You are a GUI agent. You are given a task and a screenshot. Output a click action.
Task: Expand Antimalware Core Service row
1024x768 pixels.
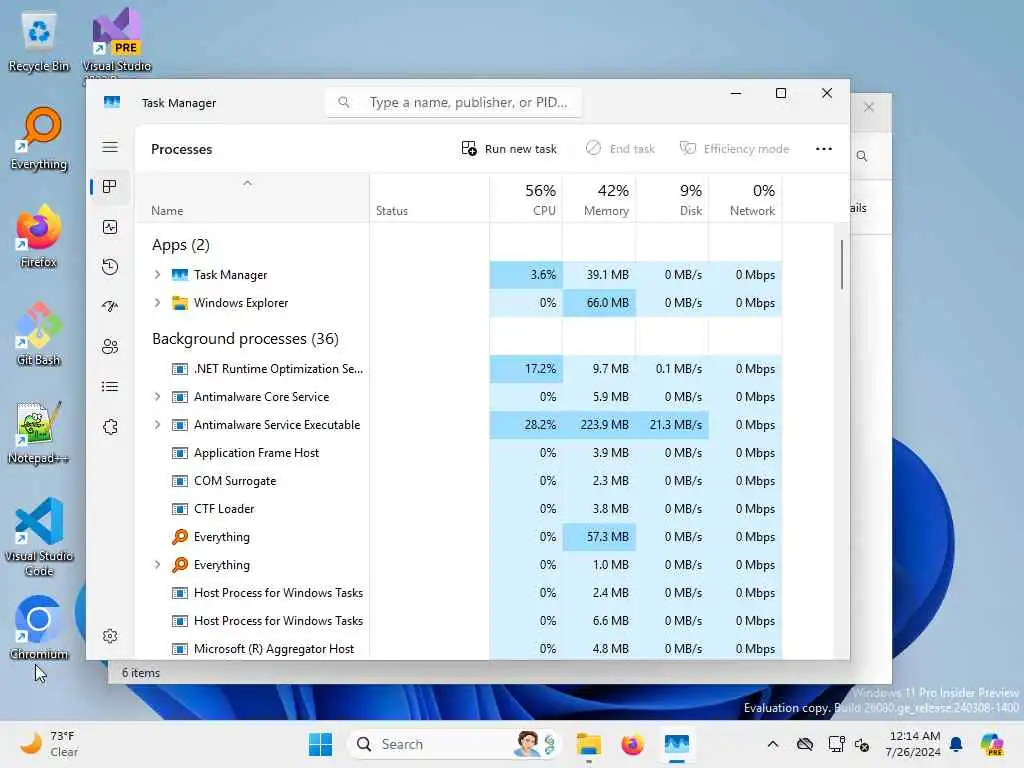tap(157, 397)
